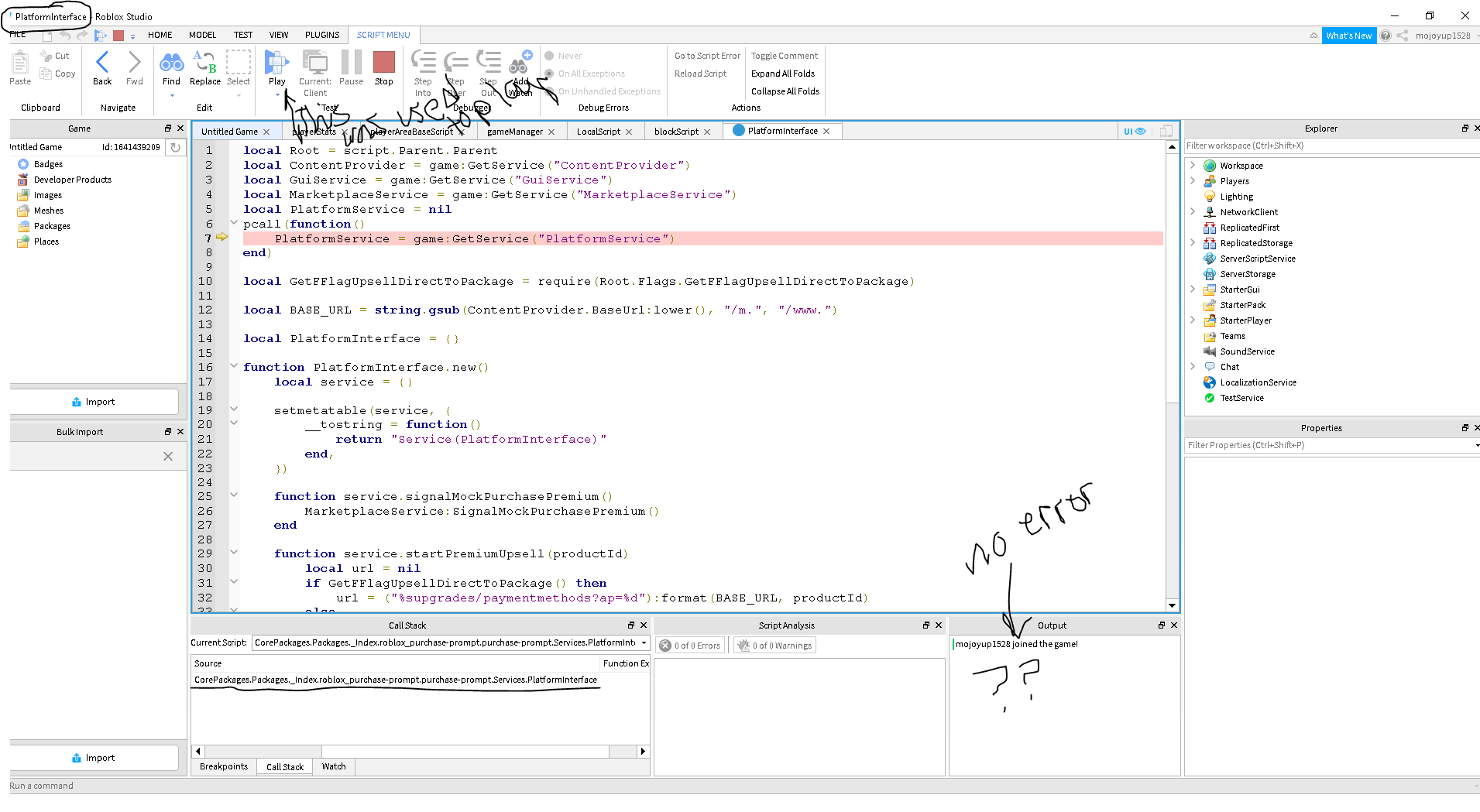Click Step Out debugger button

click(x=488, y=74)
